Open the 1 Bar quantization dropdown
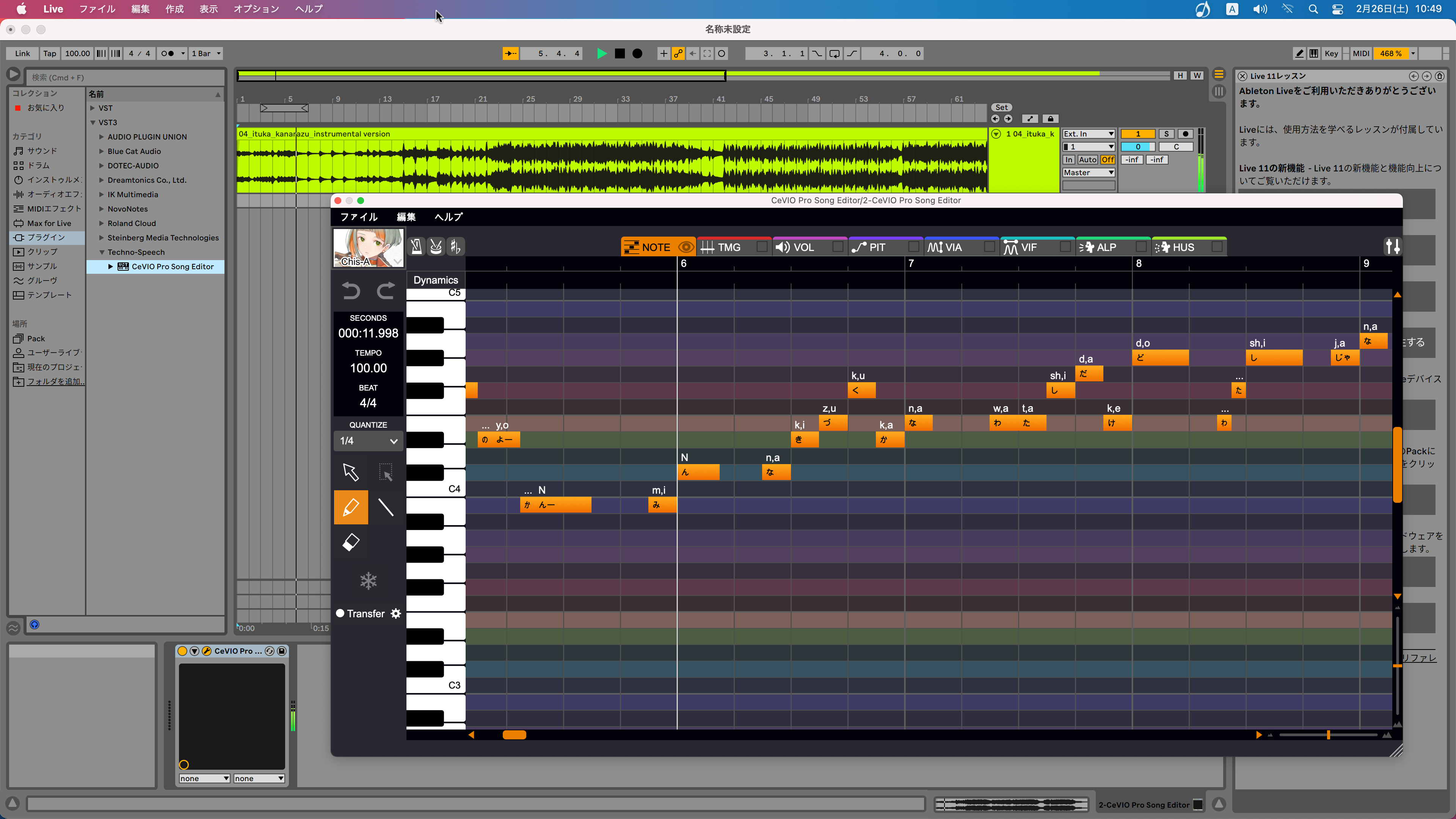This screenshot has width=1456, height=819. click(206, 53)
